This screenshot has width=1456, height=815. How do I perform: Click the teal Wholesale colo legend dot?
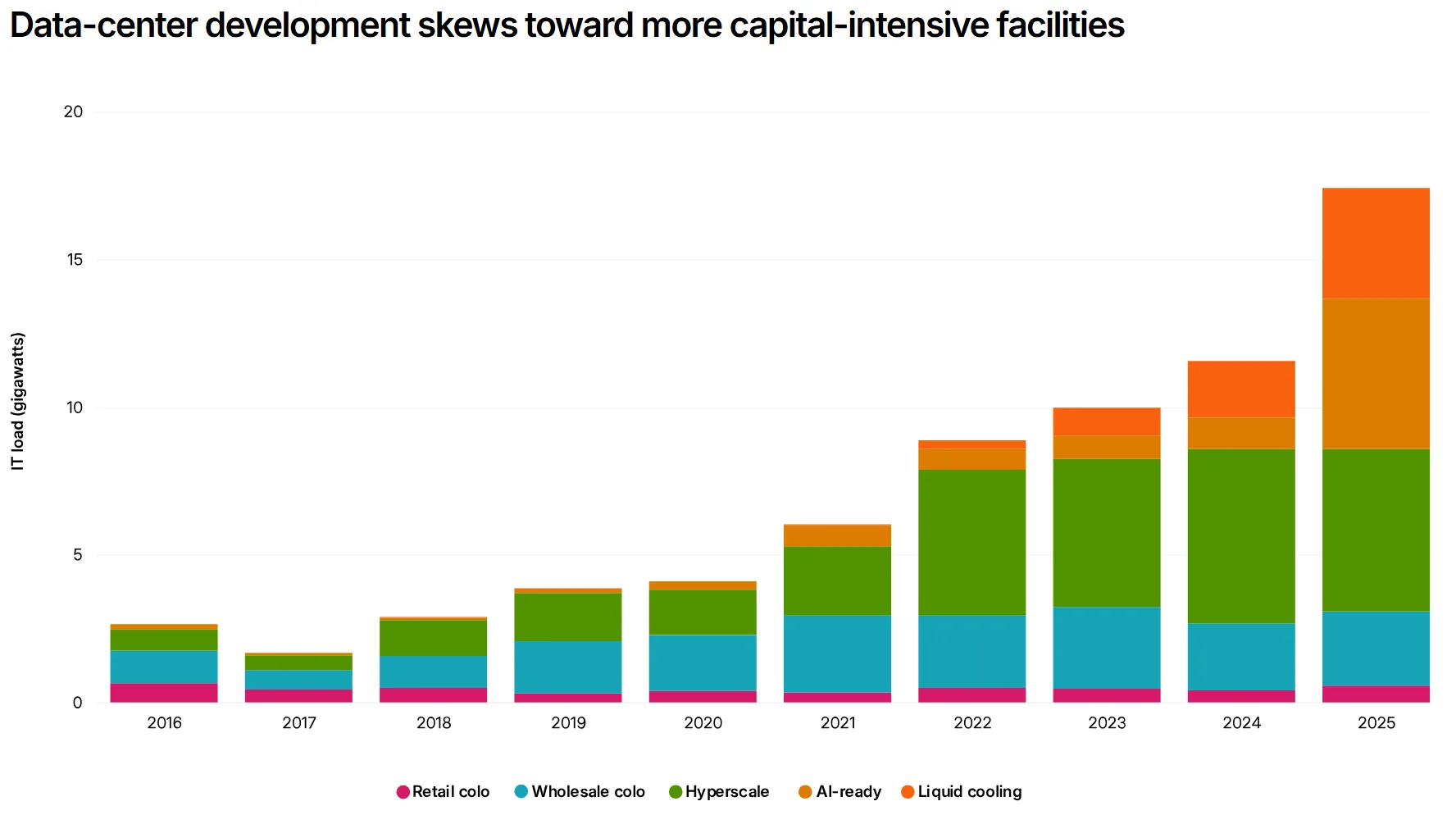(520, 791)
